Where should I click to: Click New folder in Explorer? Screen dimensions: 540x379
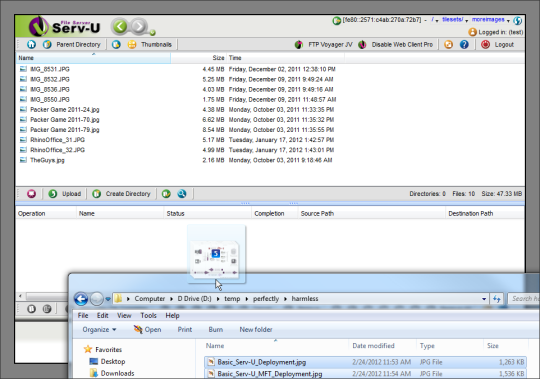click(x=256, y=330)
